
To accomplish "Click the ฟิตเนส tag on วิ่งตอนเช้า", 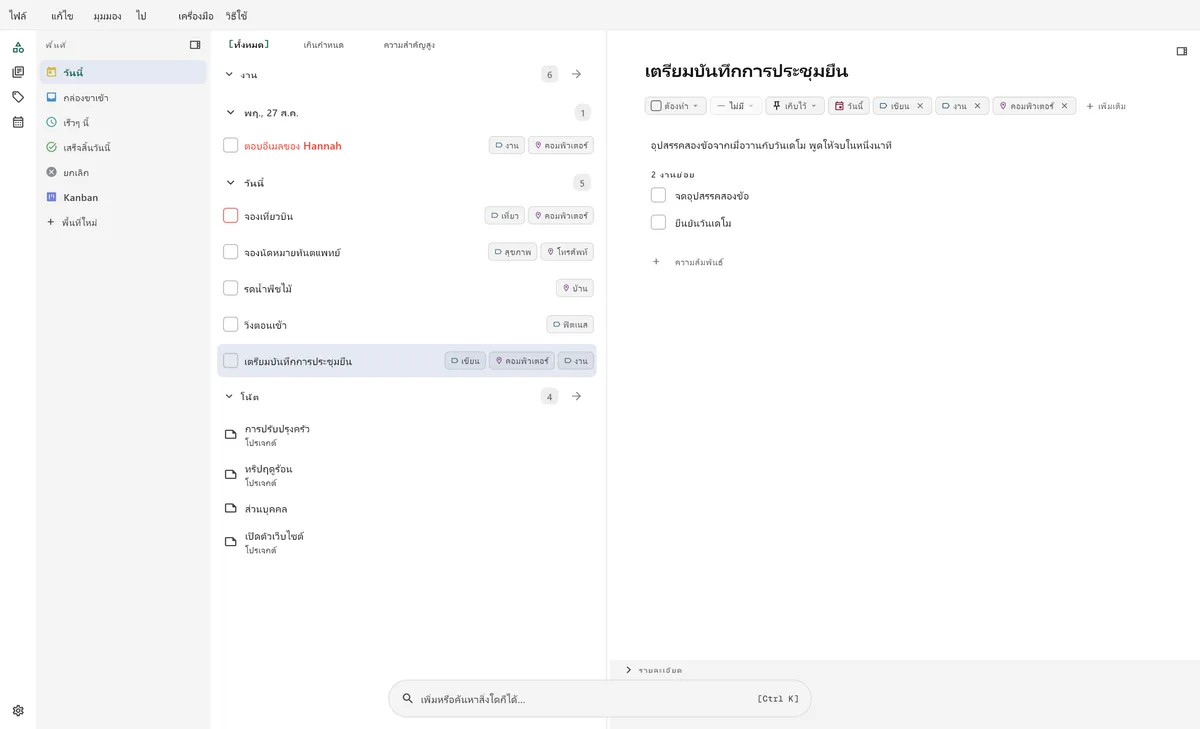I will pos(570,325).
